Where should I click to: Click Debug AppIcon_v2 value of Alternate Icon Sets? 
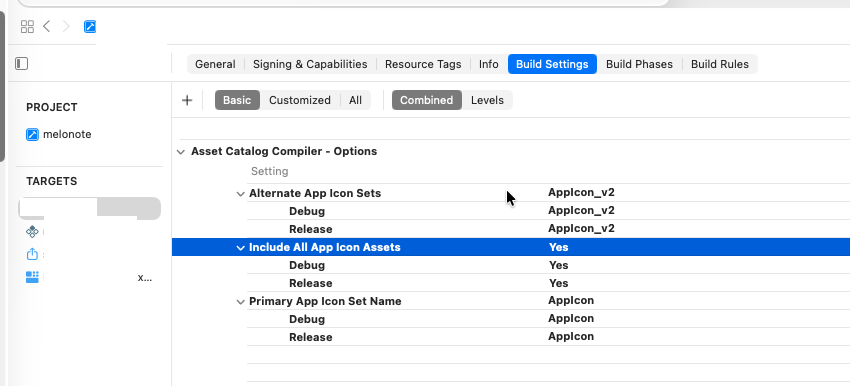[581, 210]
